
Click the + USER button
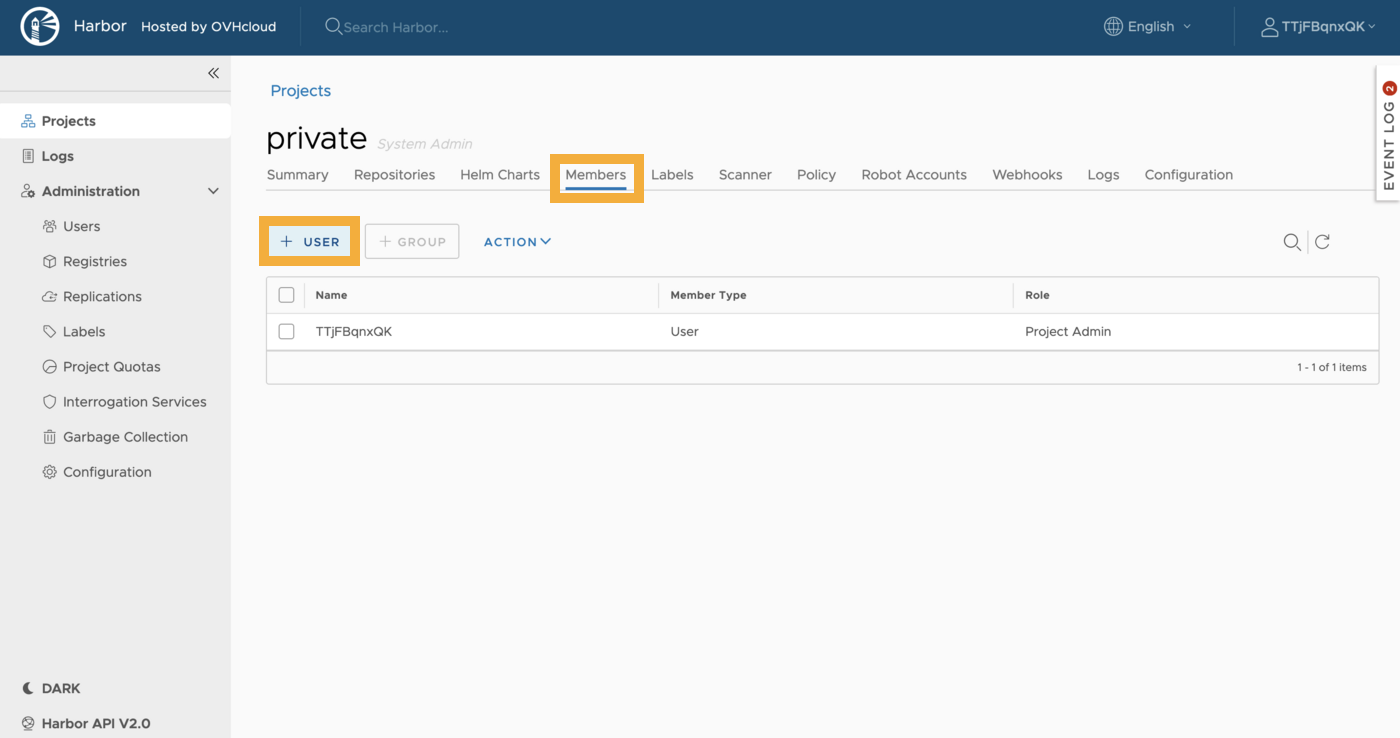[x=310, y=241]
